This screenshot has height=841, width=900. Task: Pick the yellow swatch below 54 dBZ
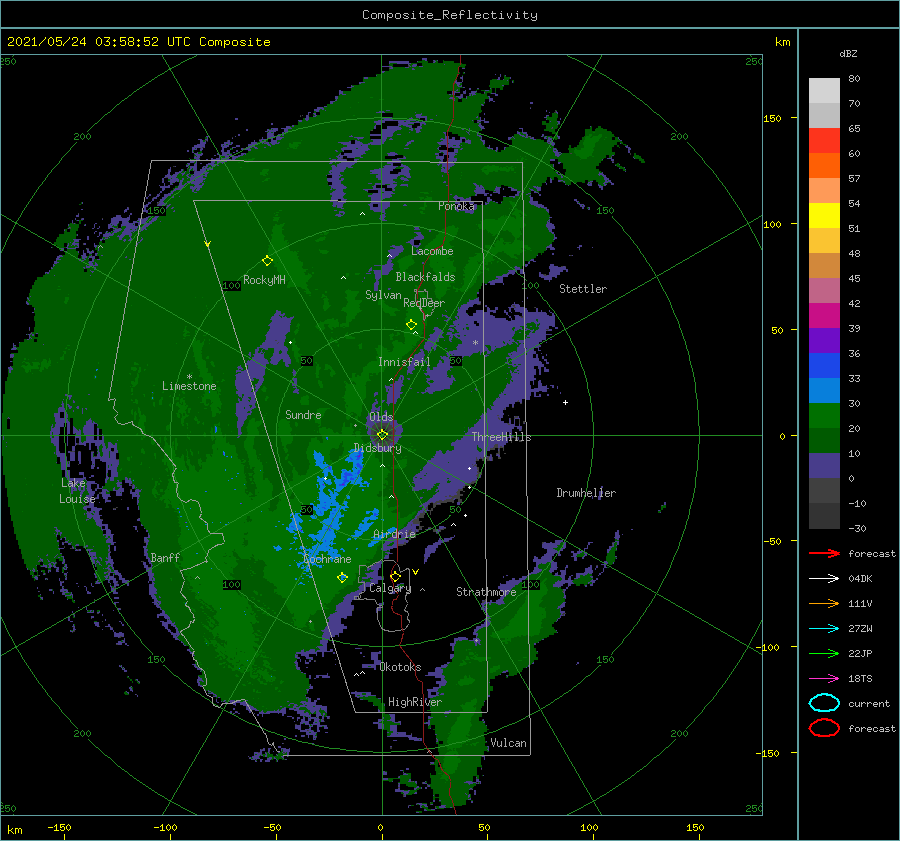point(824,215)
